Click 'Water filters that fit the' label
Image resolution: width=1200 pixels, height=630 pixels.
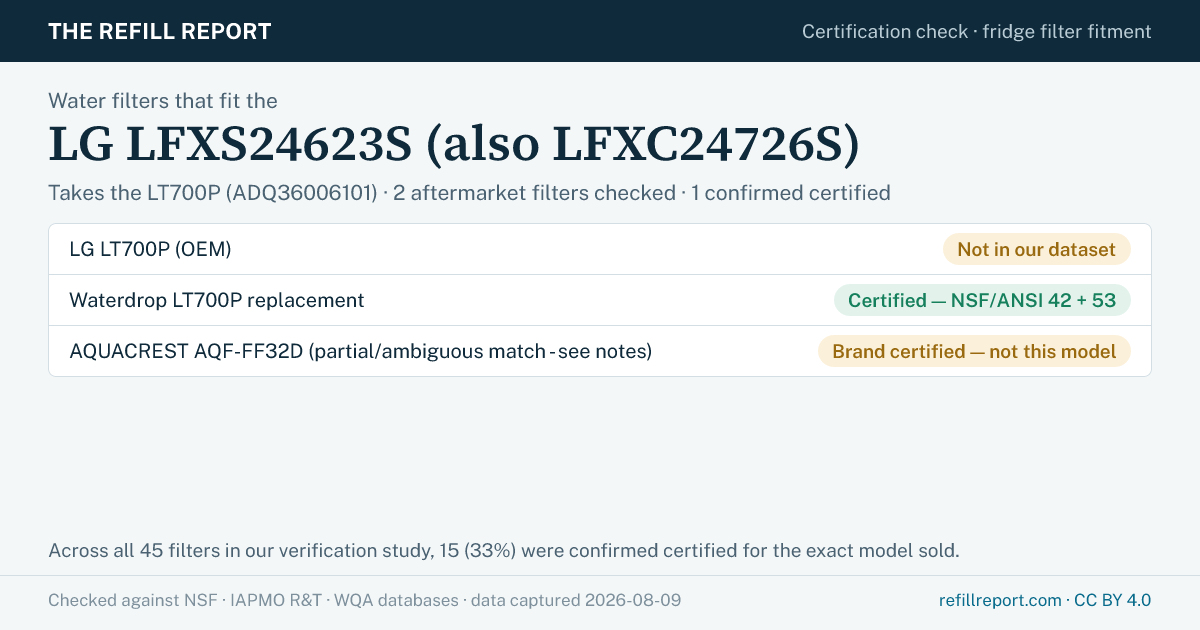[x=163, y=100]
